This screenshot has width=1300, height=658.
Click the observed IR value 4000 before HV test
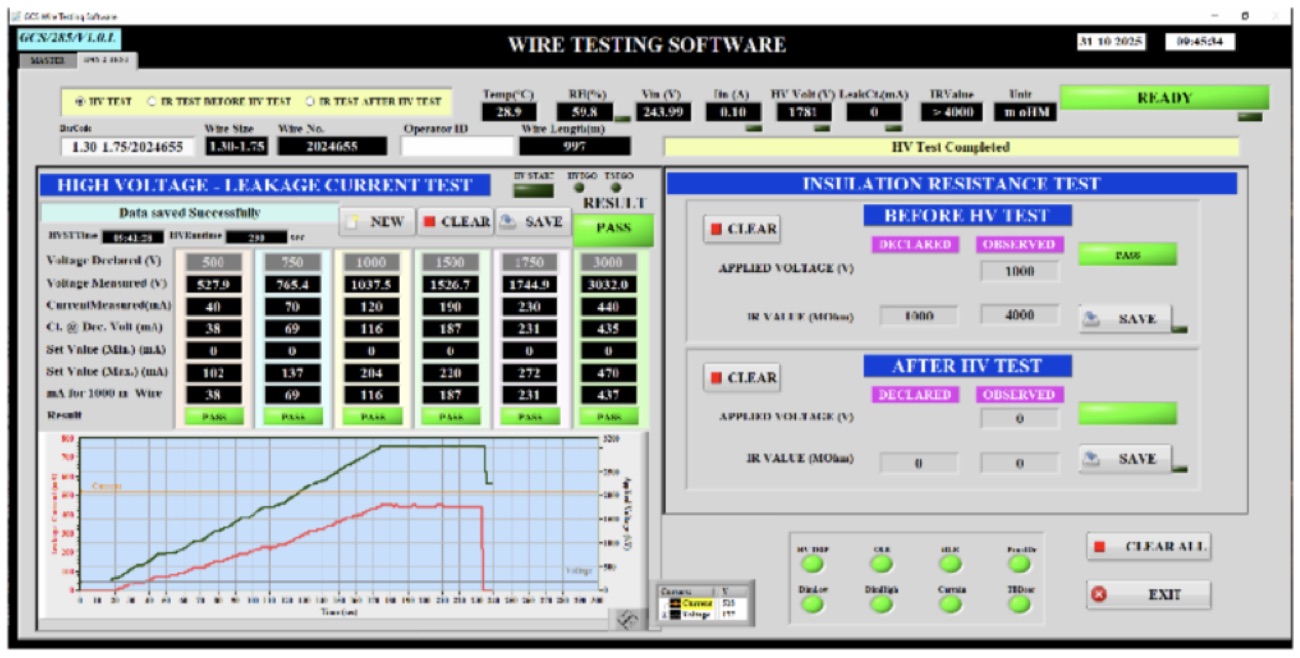[x=1019, y=315]
